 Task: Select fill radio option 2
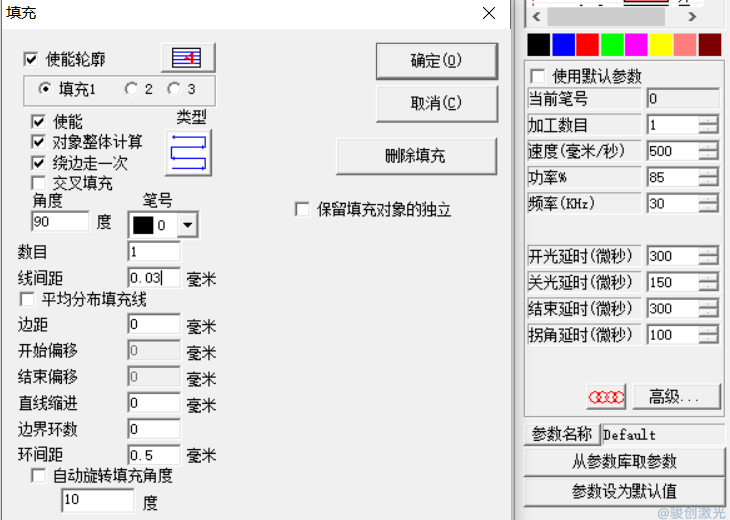click(131, 88)
